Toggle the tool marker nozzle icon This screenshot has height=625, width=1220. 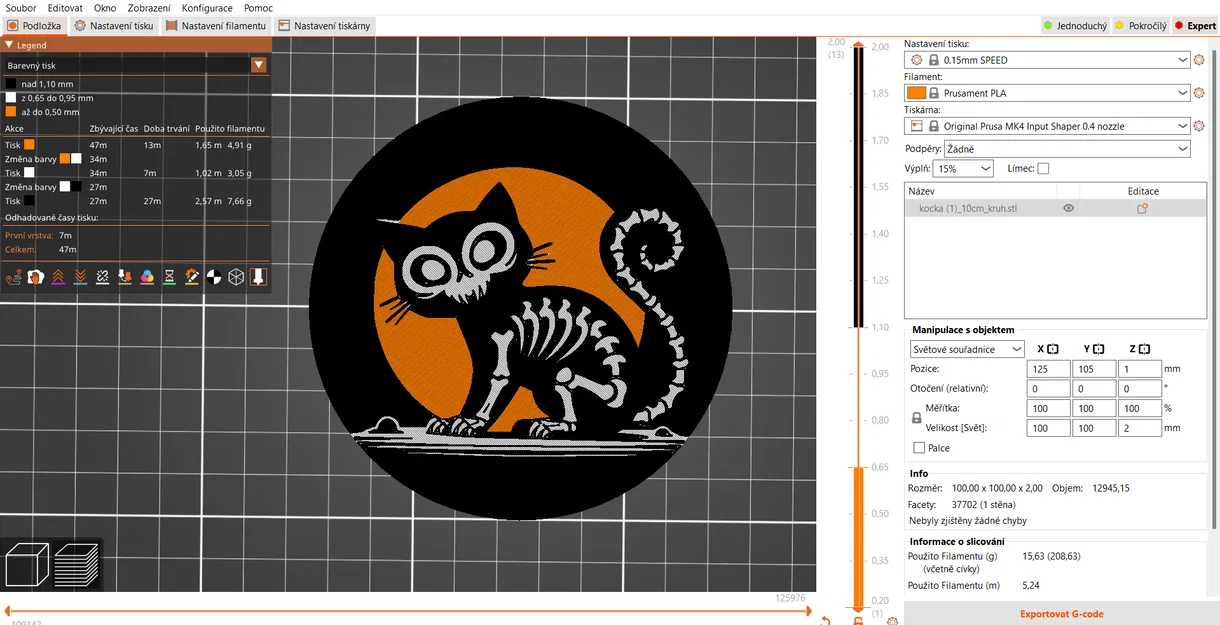tap(258, 277)
